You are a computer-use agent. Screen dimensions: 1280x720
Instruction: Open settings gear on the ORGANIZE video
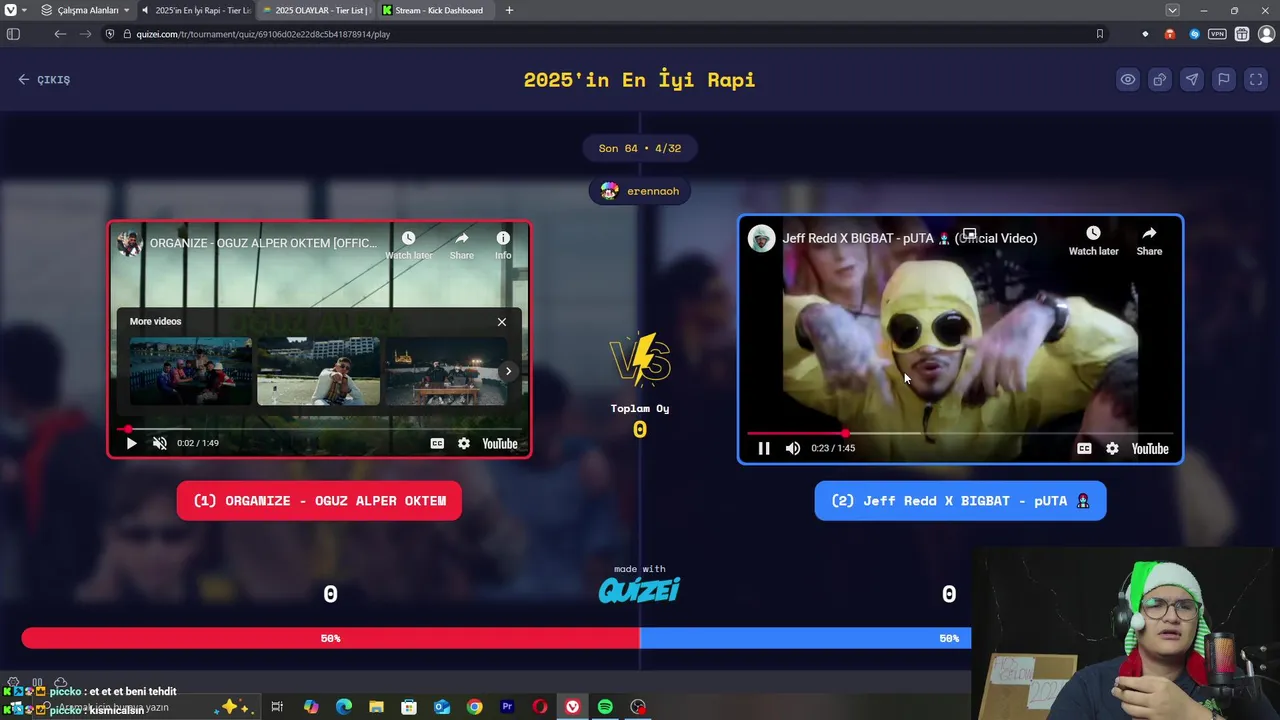[x=464, y=443]
